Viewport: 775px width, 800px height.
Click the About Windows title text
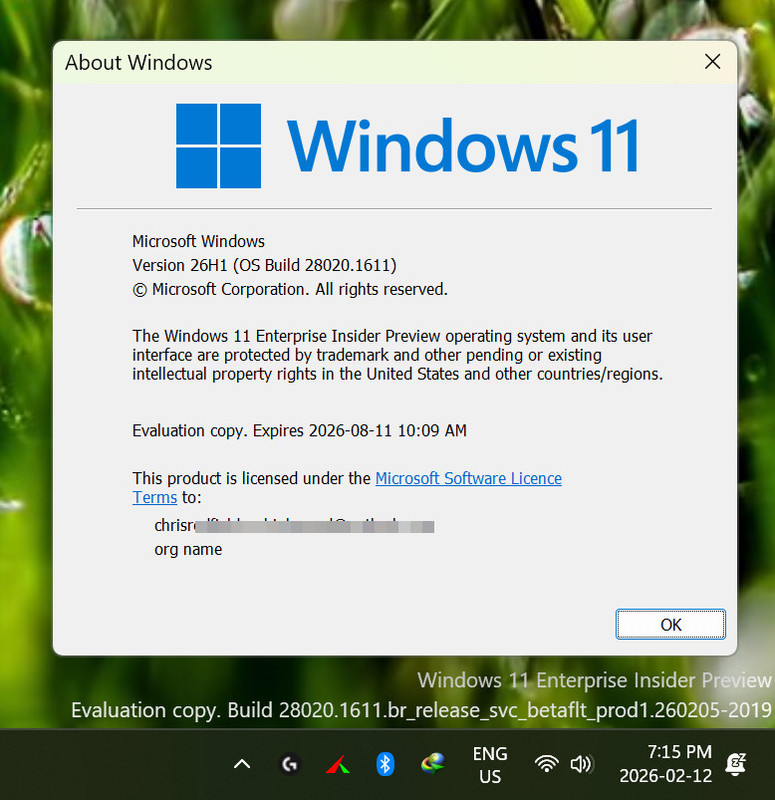138,63
